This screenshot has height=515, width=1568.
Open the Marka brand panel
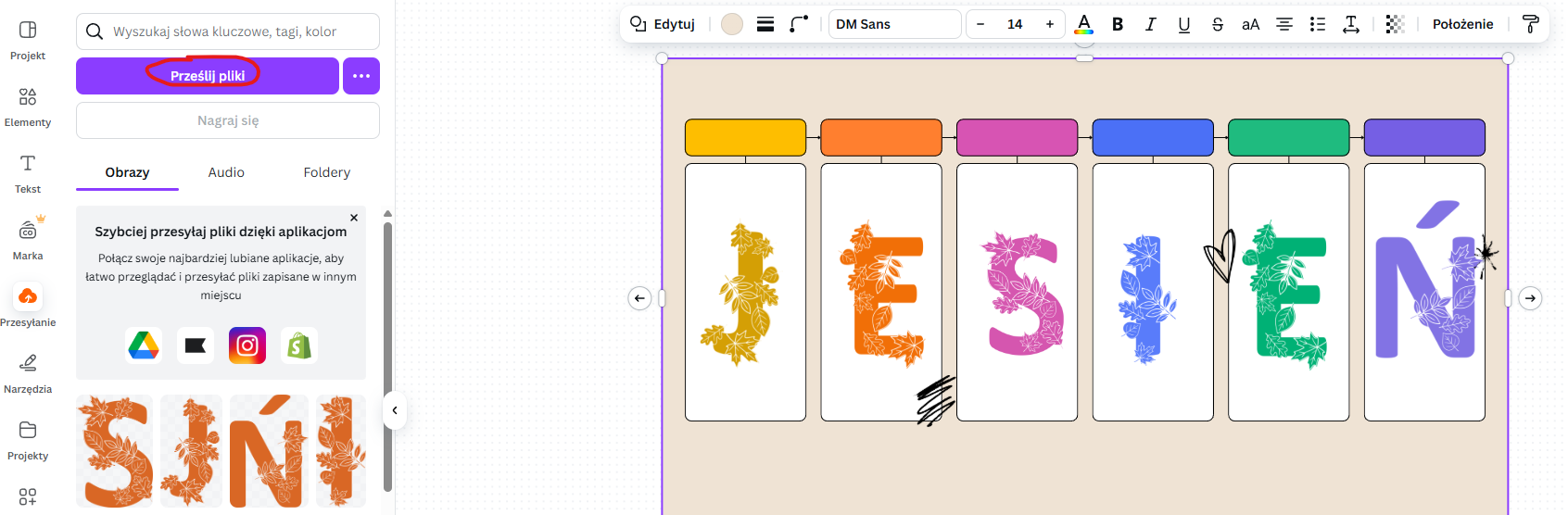(28, 240)
